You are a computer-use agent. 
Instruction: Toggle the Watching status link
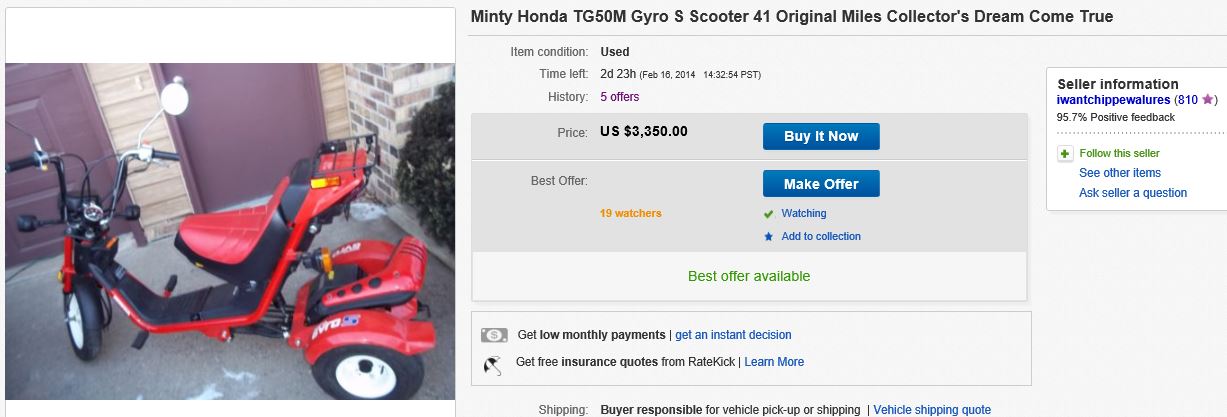click(803, 213)
